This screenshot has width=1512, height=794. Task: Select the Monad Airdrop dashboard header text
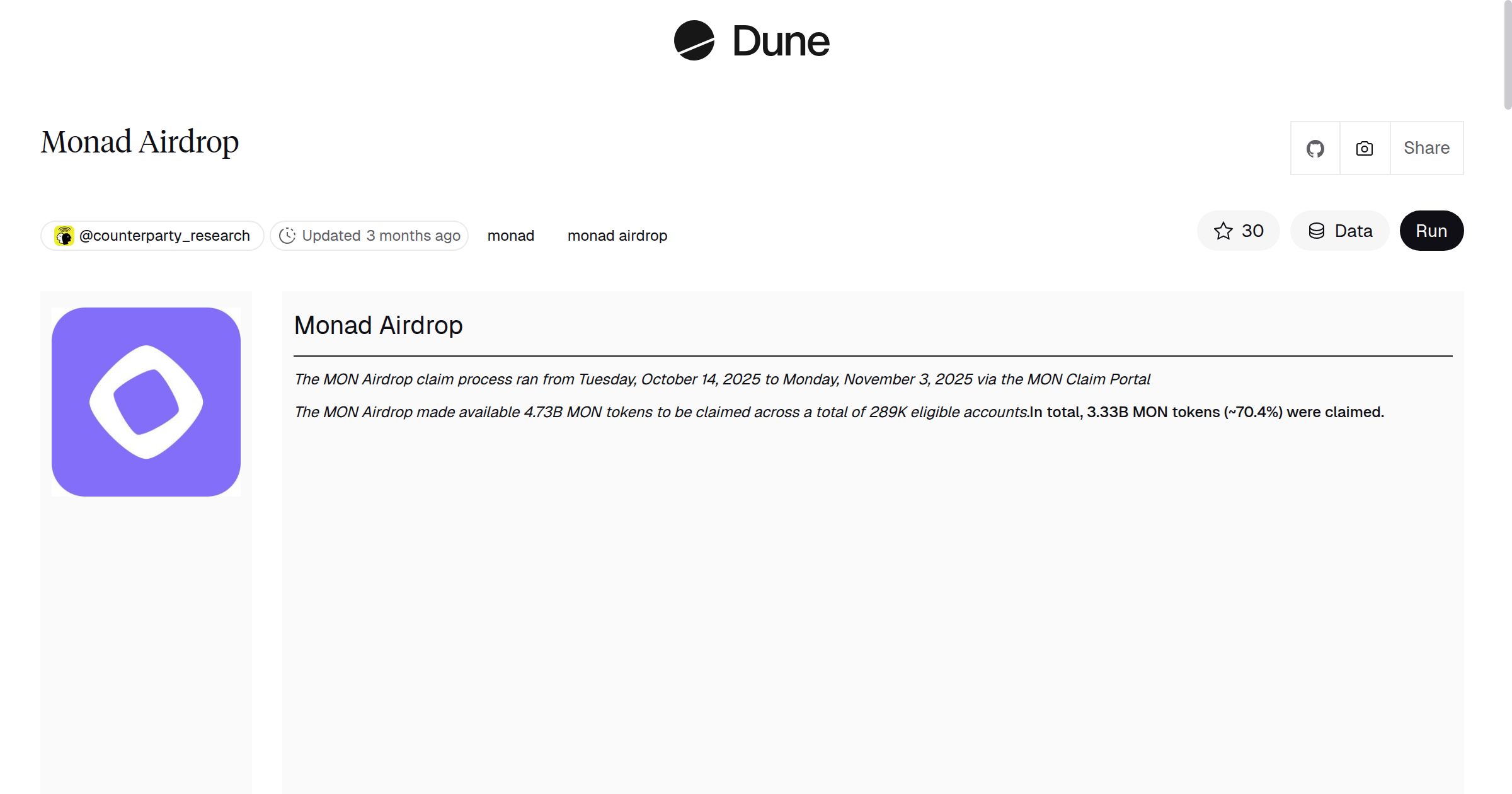[379, 325]
